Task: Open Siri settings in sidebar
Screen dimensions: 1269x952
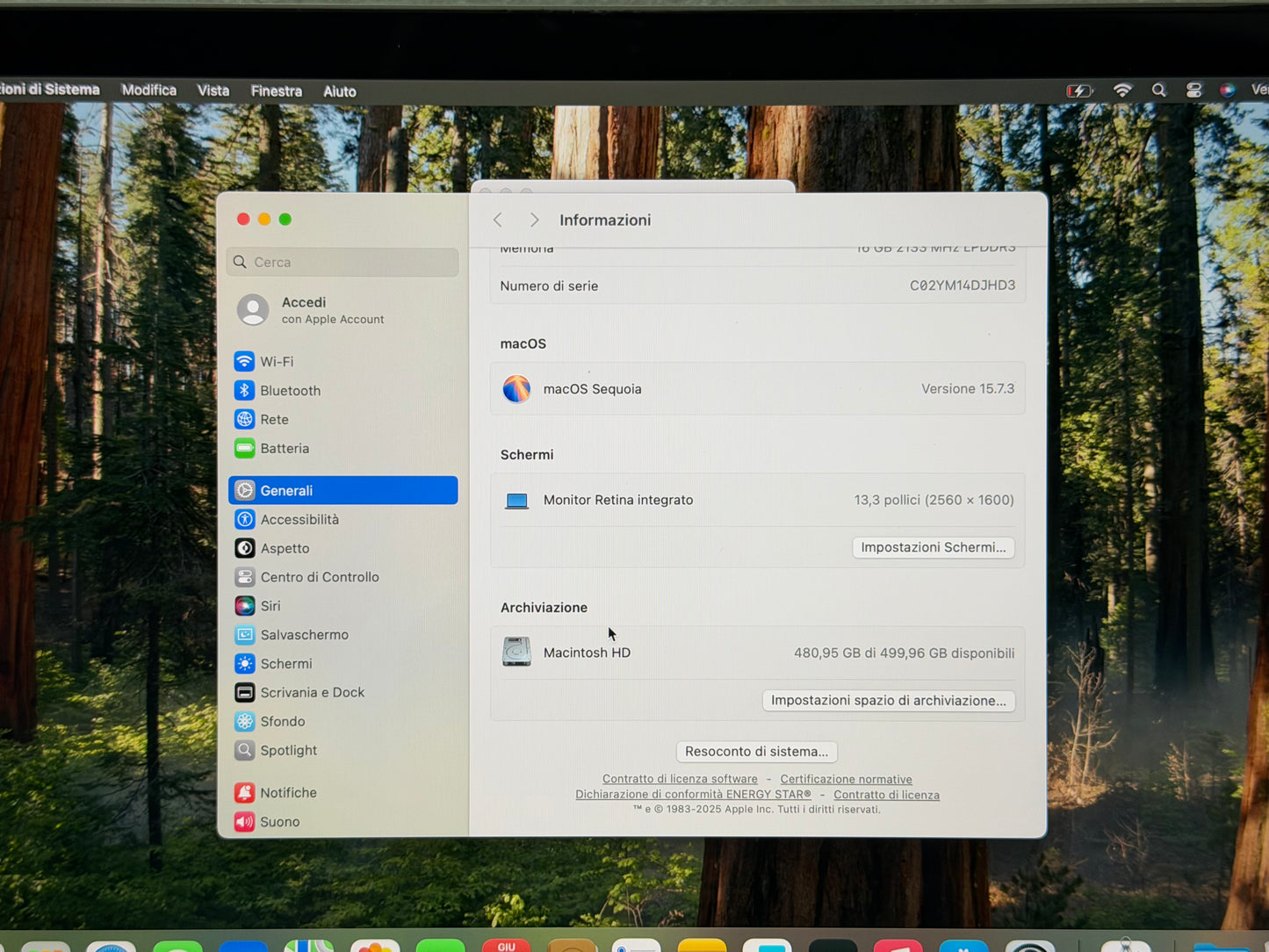Action: pos(342,606)
